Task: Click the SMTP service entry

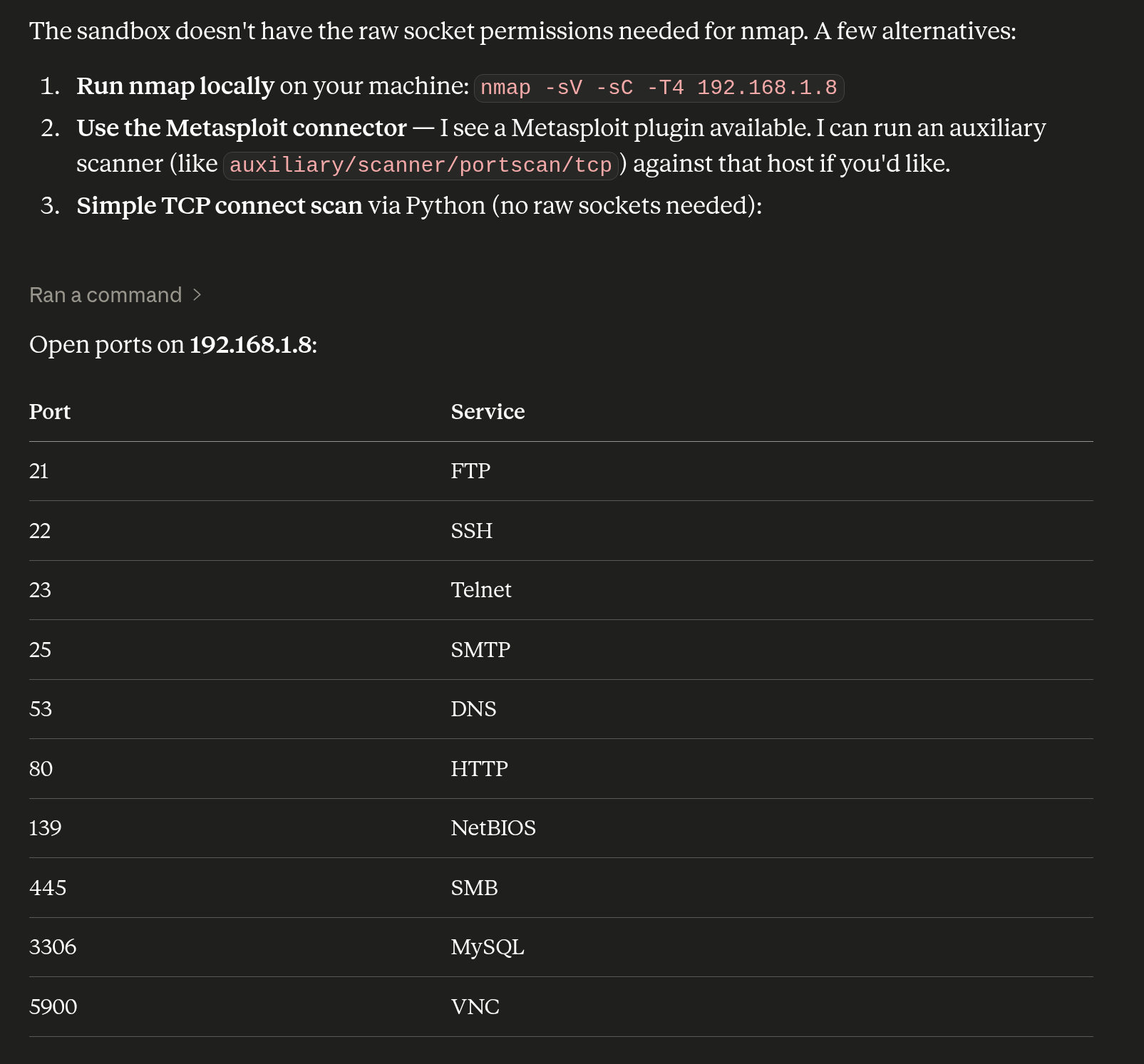Action: point(480,650)
